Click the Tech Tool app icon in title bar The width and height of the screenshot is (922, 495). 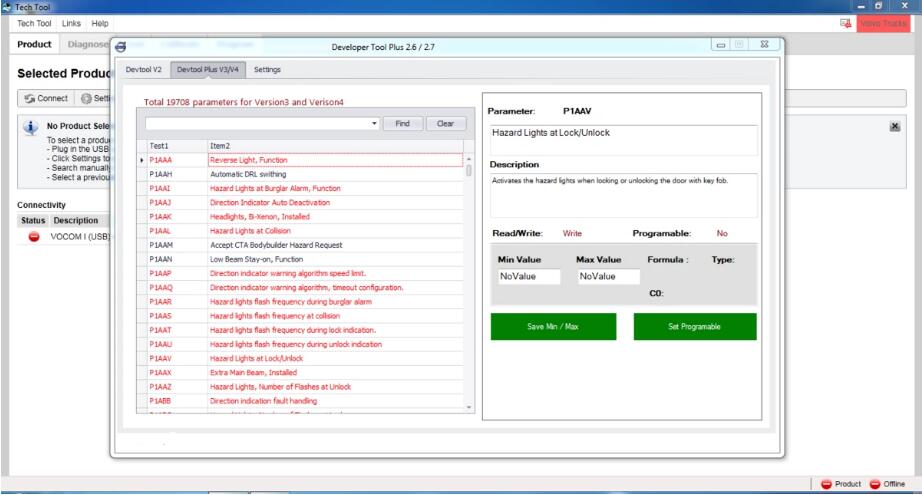[x=7, y=7]
